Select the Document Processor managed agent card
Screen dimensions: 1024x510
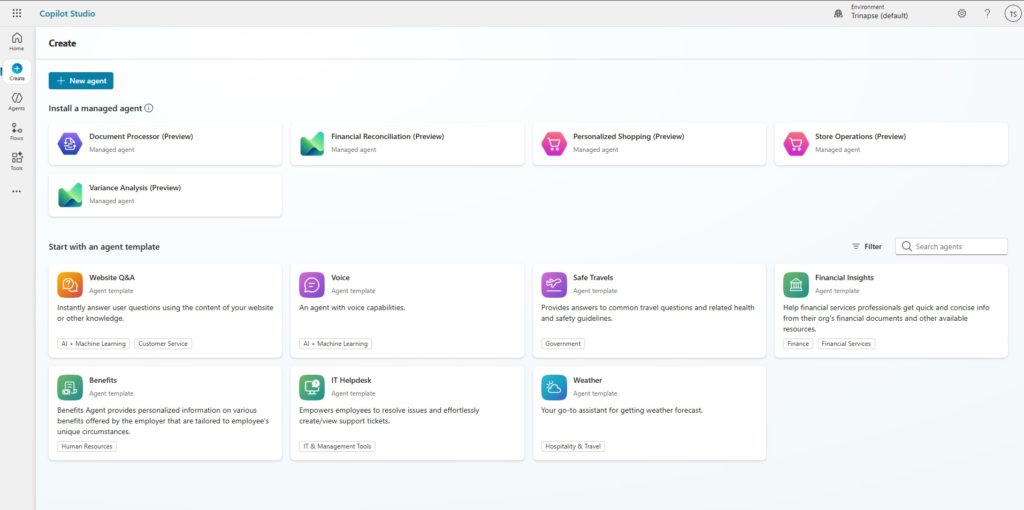pos(165,143)
